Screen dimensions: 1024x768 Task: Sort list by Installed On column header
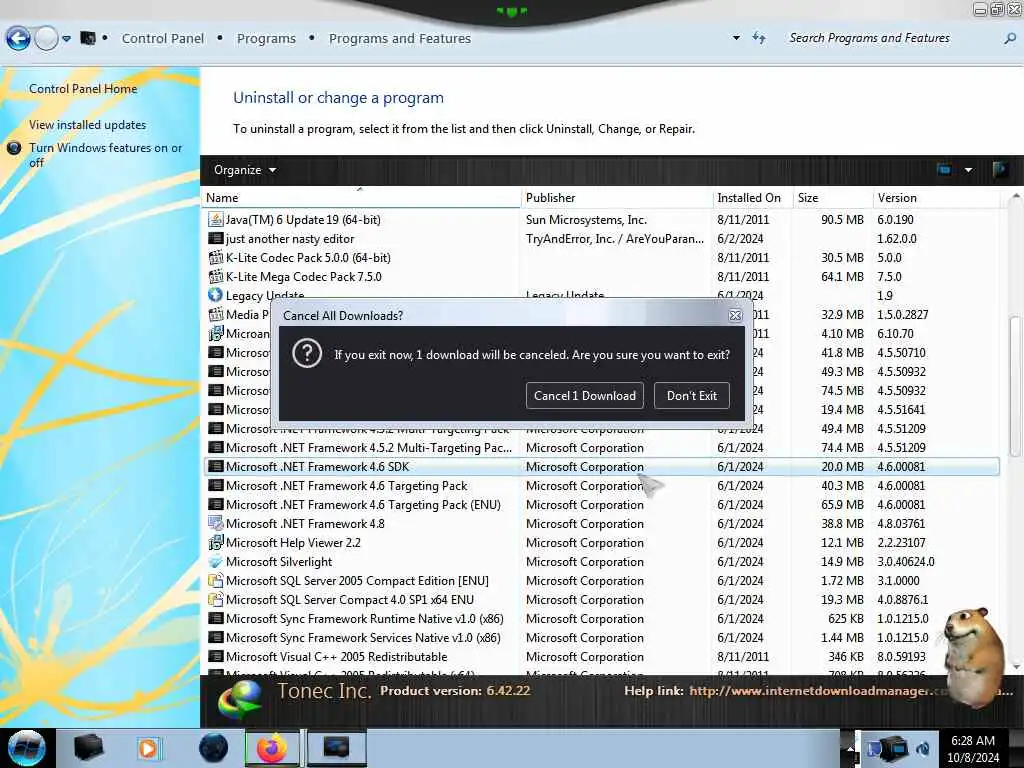pyautogui.click(x=752, y=198)
